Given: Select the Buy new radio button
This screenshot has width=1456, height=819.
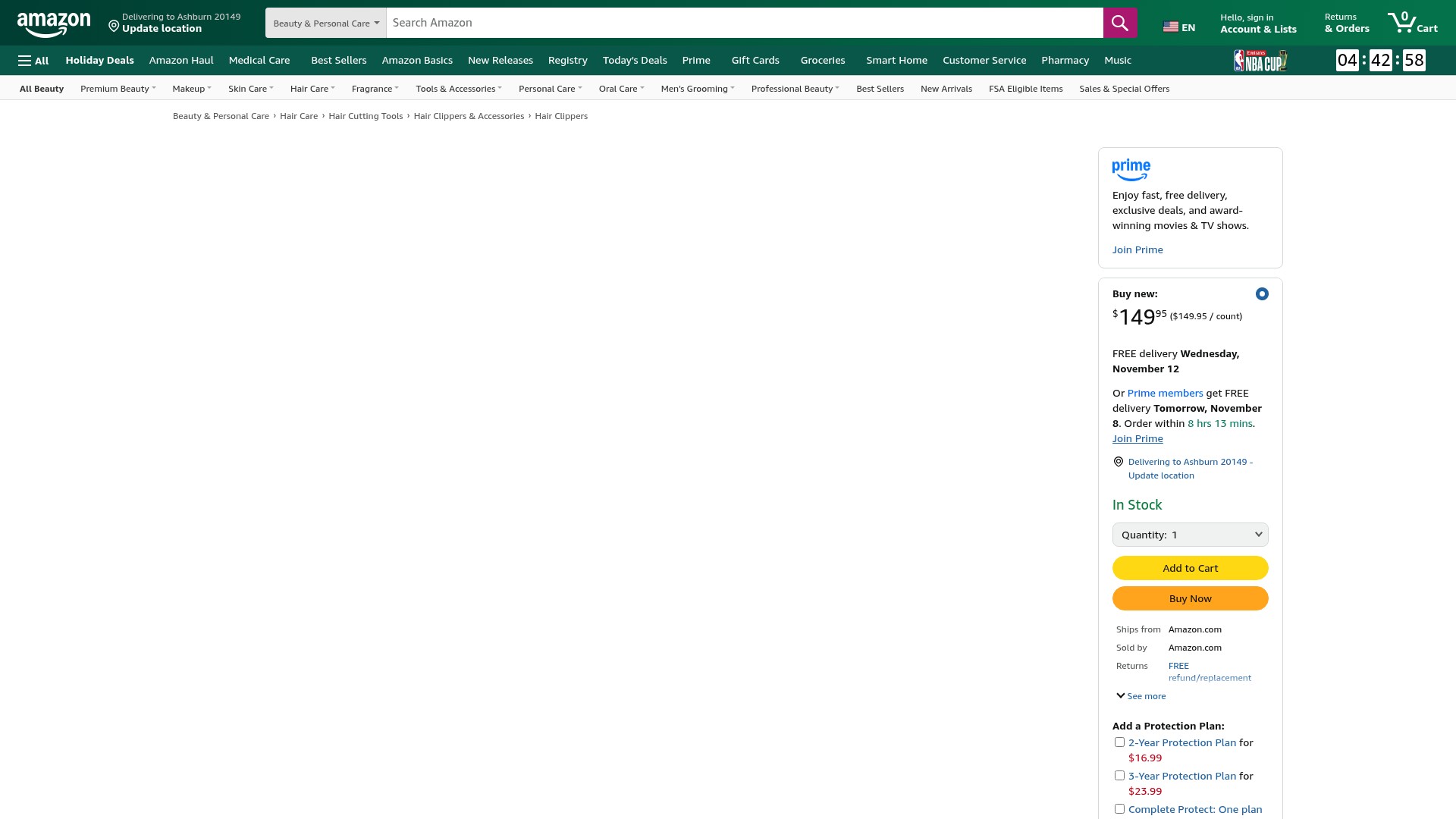Looking at the screenshot, I should 1262,294.
